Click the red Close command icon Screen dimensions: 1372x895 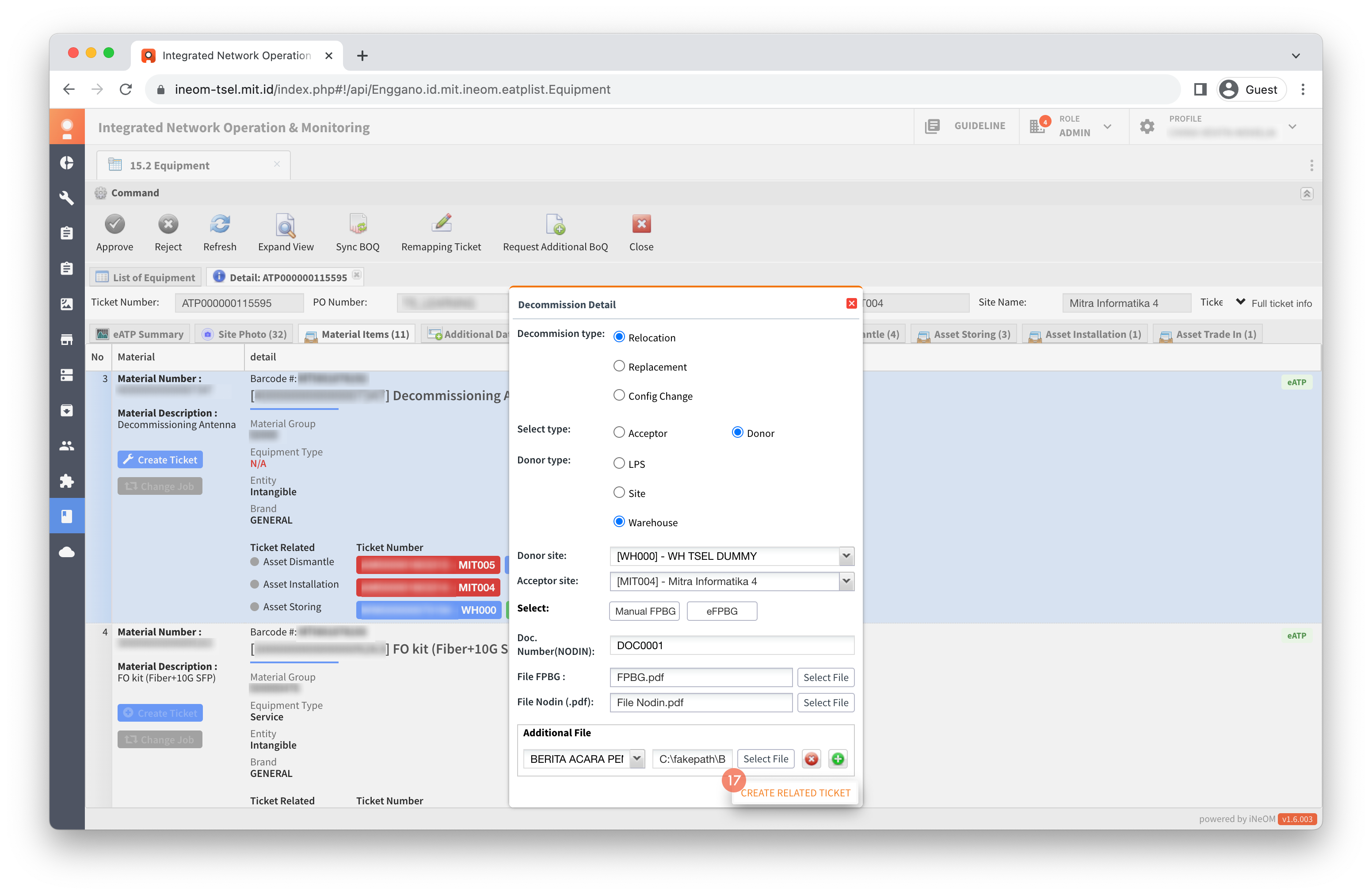pyautogui.click(x=641, y=224)
